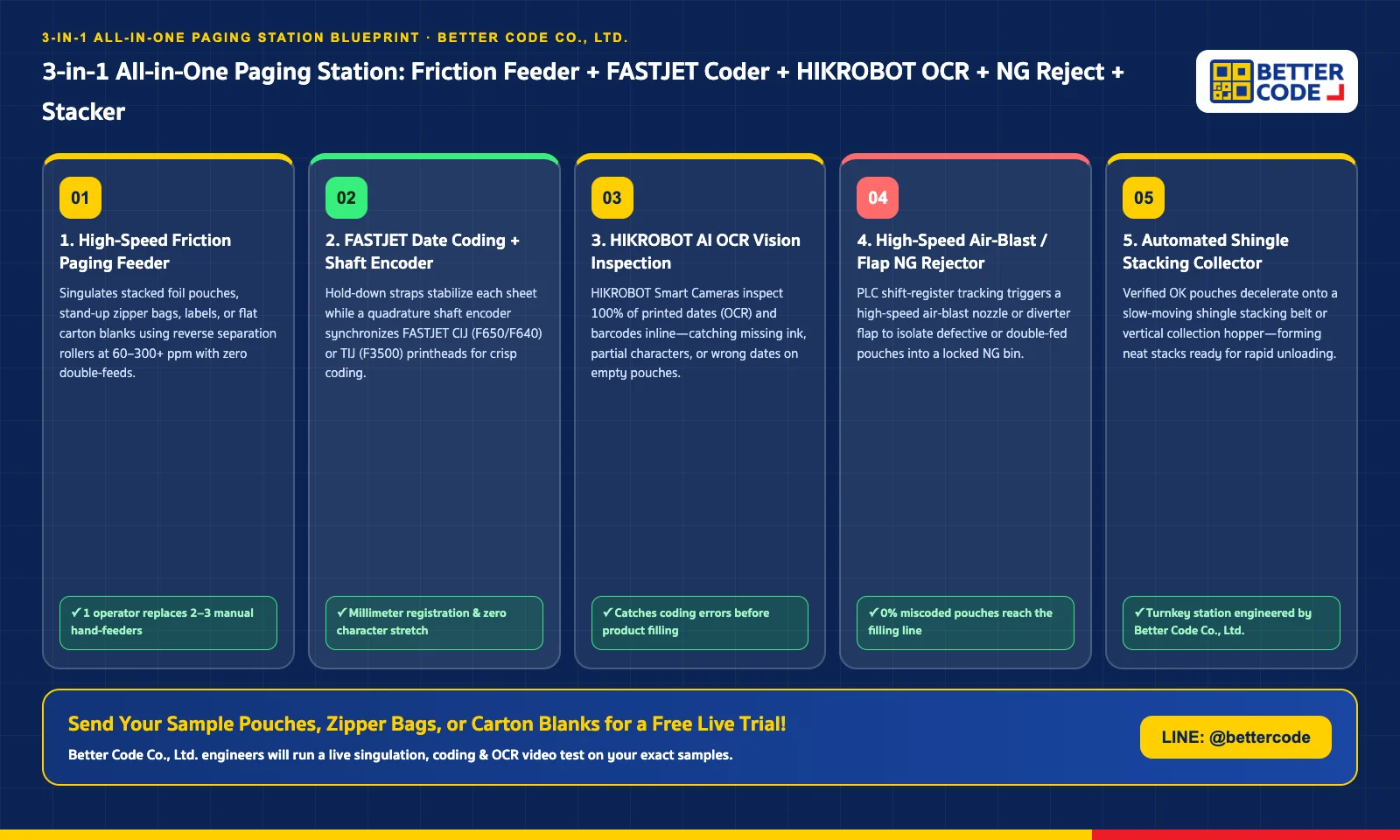The image size is (1400, 840).
Task: Click the 'Verified OK pouches decelerate' description
Action: pos(1230,323)
